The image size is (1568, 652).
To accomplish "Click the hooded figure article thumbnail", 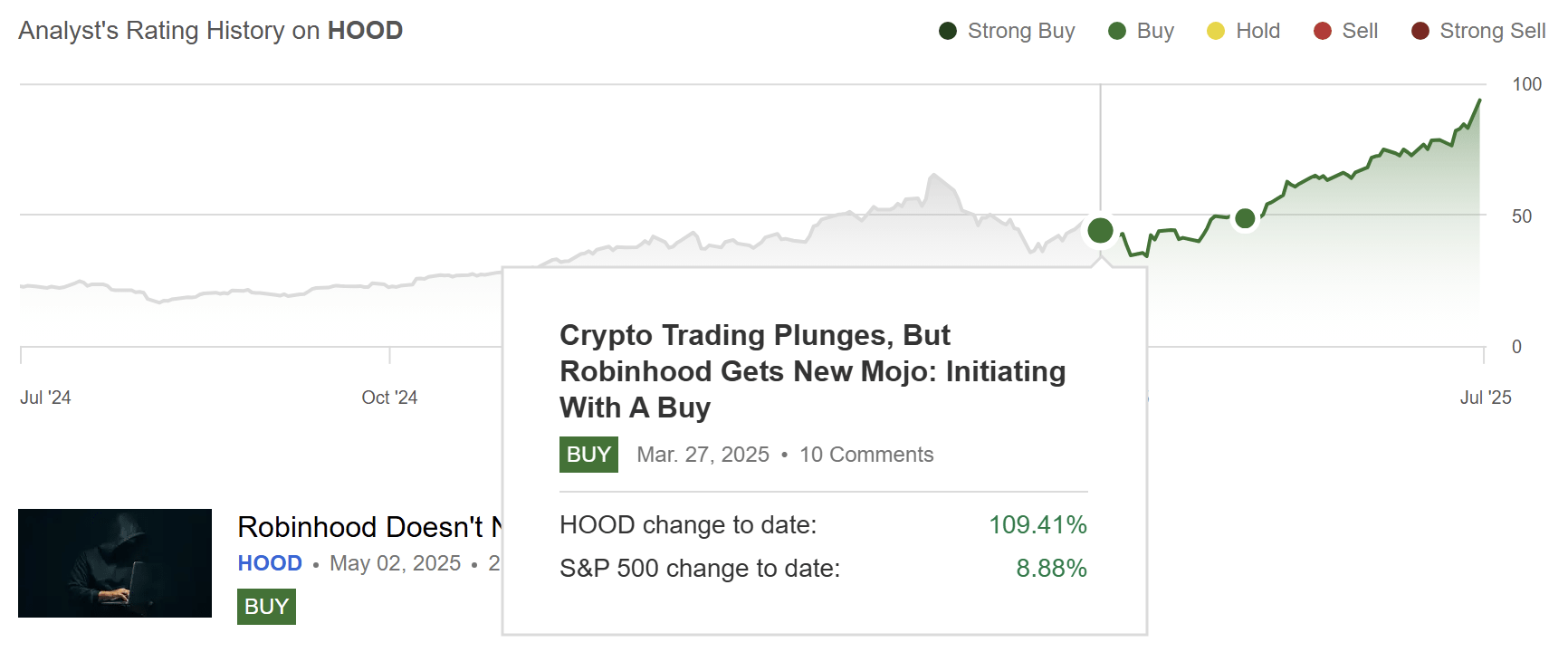I will pyautogui.click(x=113, y=562).
